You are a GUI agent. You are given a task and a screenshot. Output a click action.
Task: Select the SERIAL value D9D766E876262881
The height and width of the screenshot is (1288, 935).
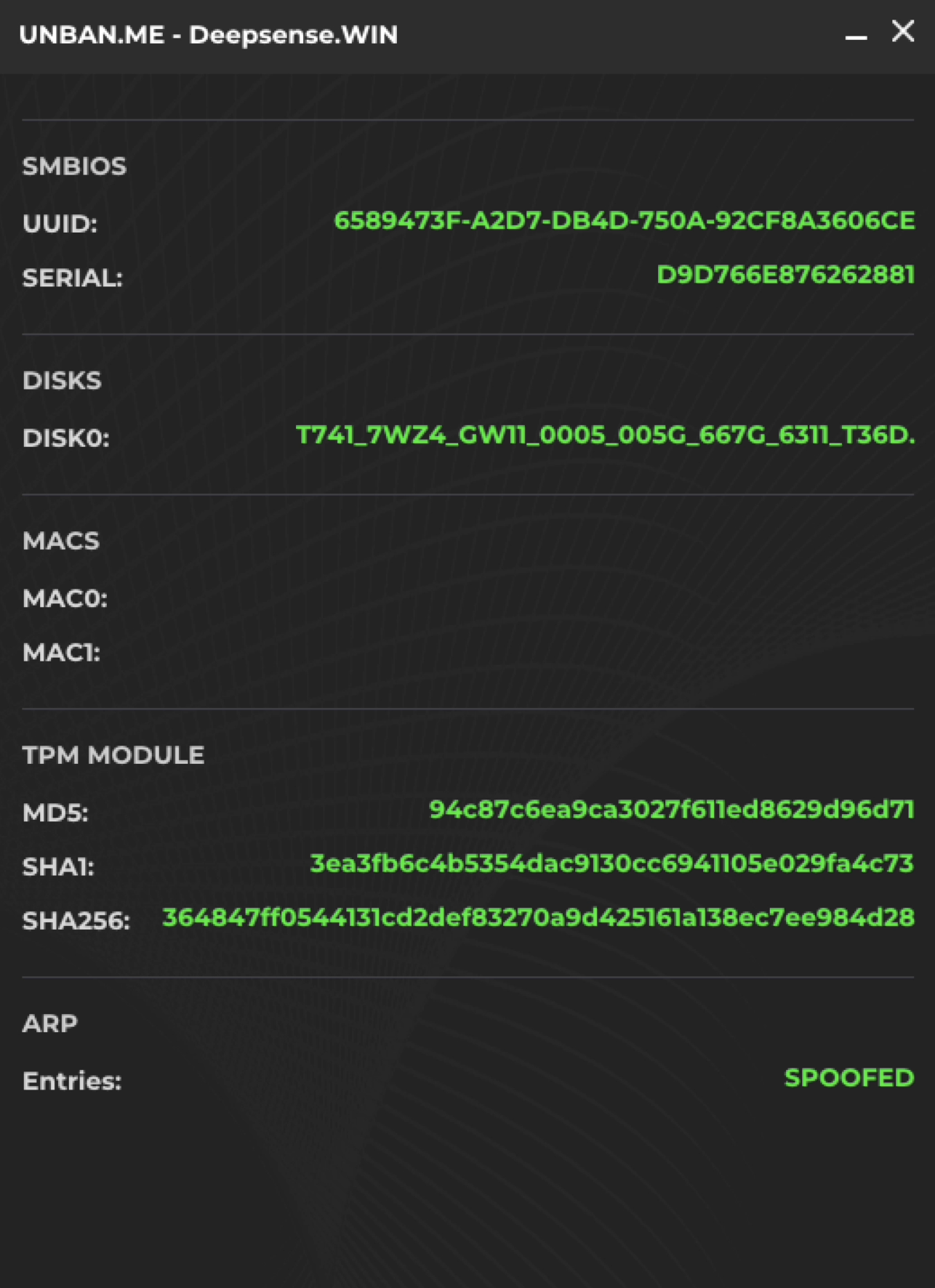[785, 275]
